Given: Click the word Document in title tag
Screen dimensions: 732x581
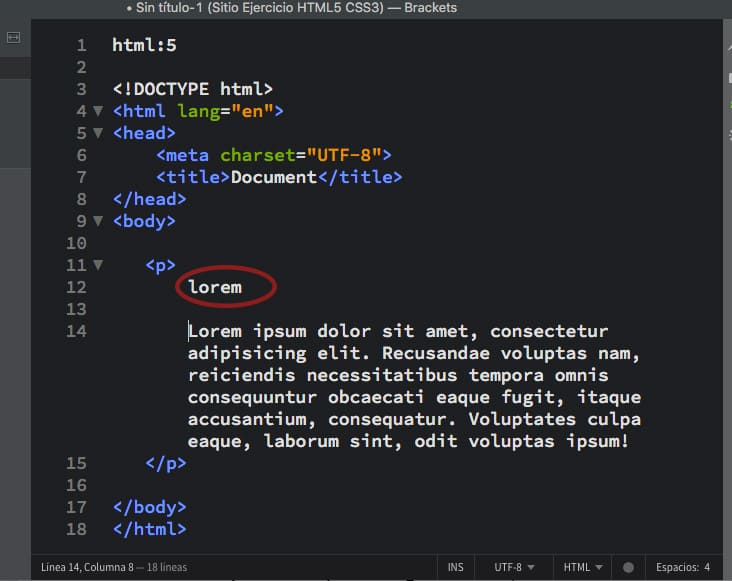Looking at the screenshot, I should click(274, 177).
